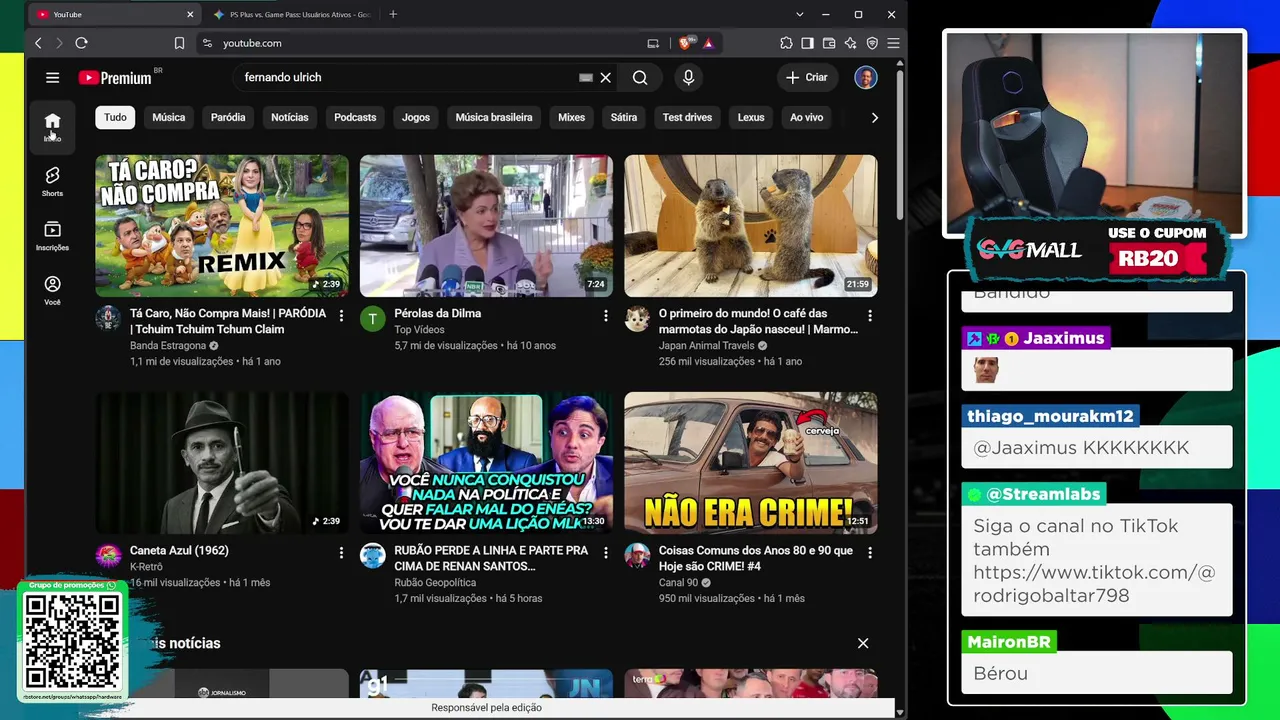
Task: Open the K-Retrô channel avatar
Action: point(108,556)
